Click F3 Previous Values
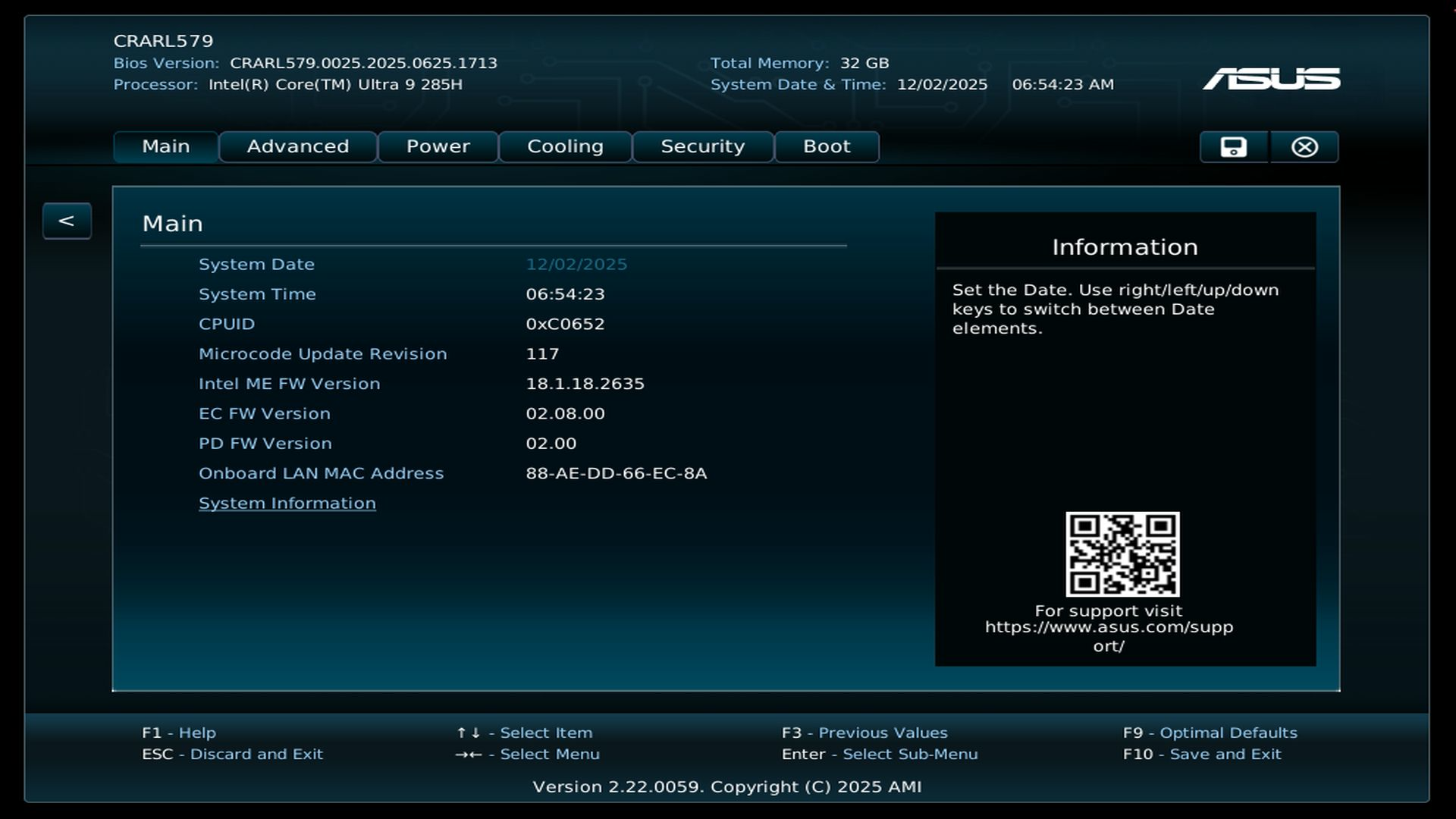This screenshot has width=1456, height=819. click(864, 733)
